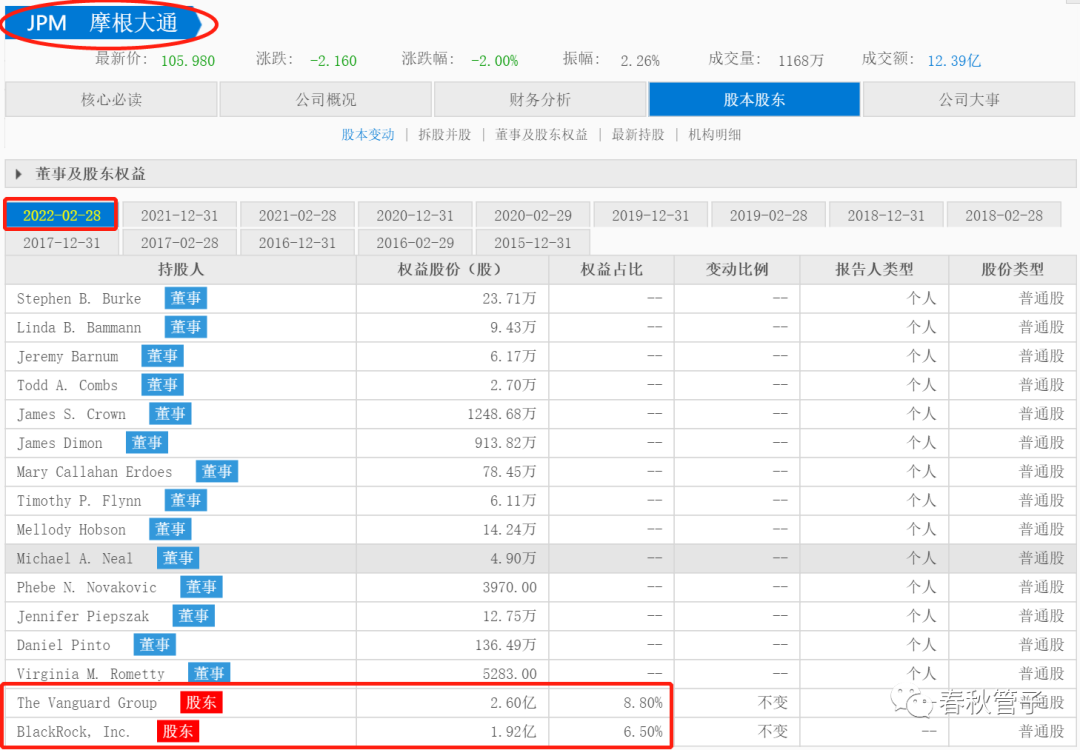Viewport: 1080px width, 750px height.
Task: Click the 变动比例 column header
Action: [x=737, y=269]
